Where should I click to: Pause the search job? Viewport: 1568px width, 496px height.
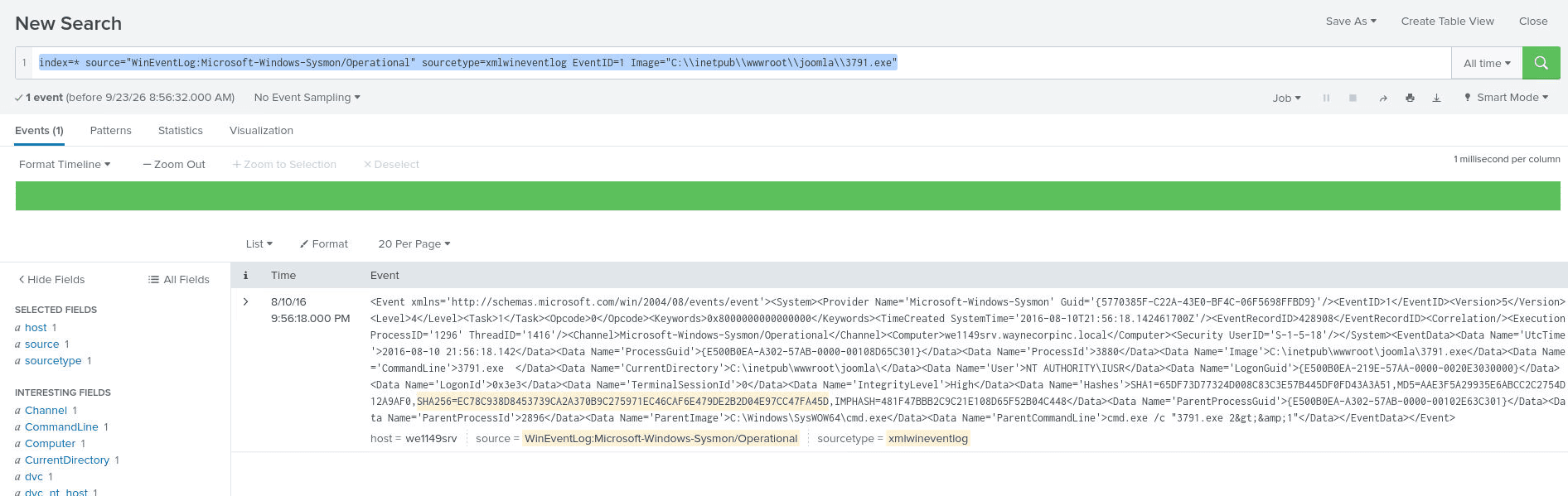click(x=1326, y=98)
